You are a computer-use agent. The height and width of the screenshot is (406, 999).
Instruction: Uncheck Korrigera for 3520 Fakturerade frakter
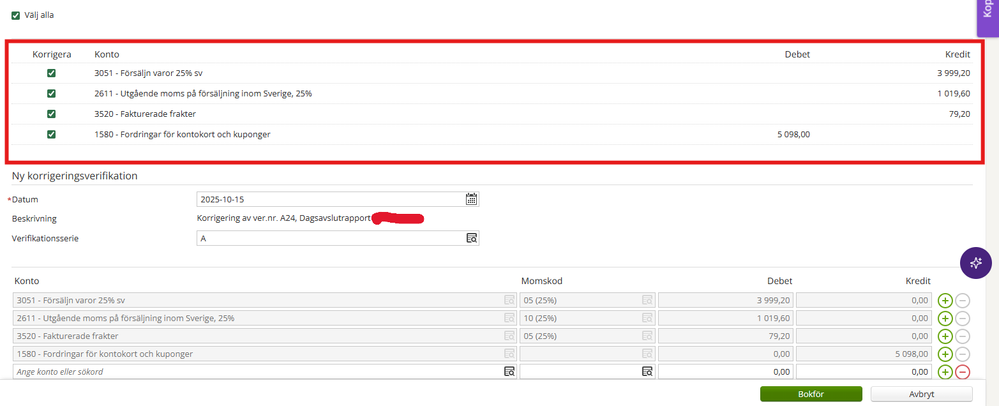(52, 114)
